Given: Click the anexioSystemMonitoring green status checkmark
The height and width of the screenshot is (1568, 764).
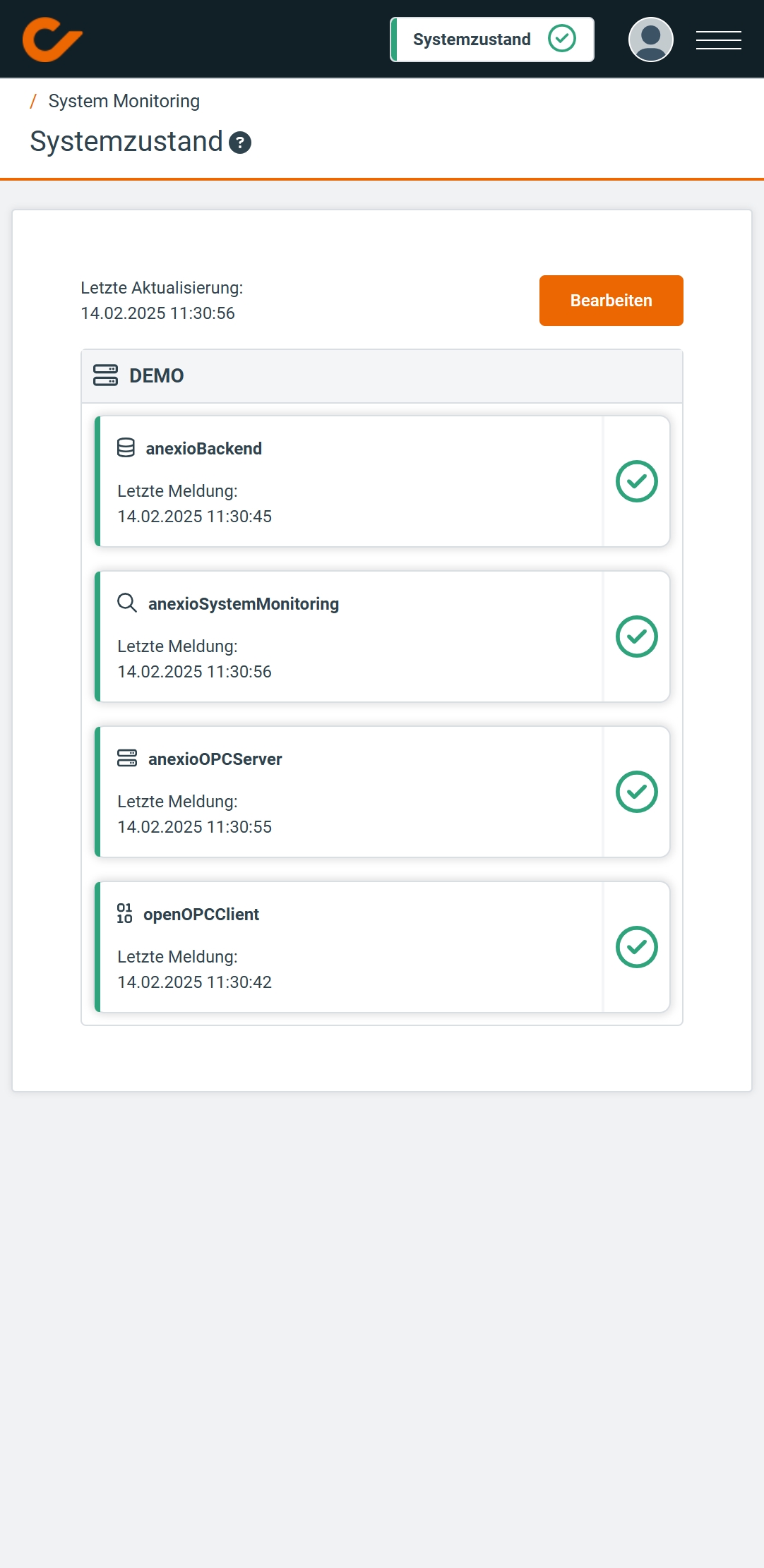Looking at the screenshot, I should coord(636,637).
